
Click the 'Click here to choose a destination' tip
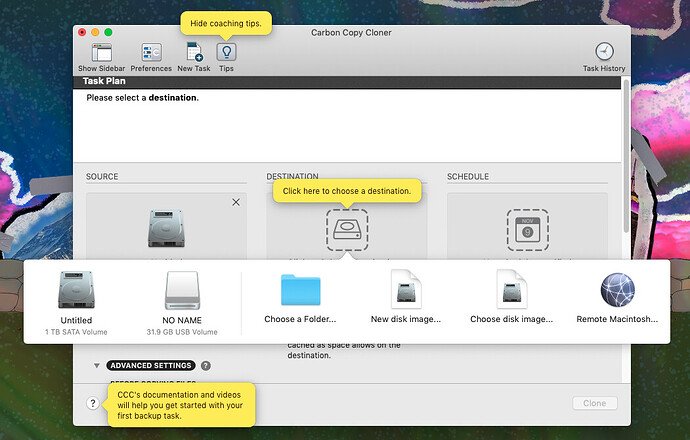click(x=347, y=191)
